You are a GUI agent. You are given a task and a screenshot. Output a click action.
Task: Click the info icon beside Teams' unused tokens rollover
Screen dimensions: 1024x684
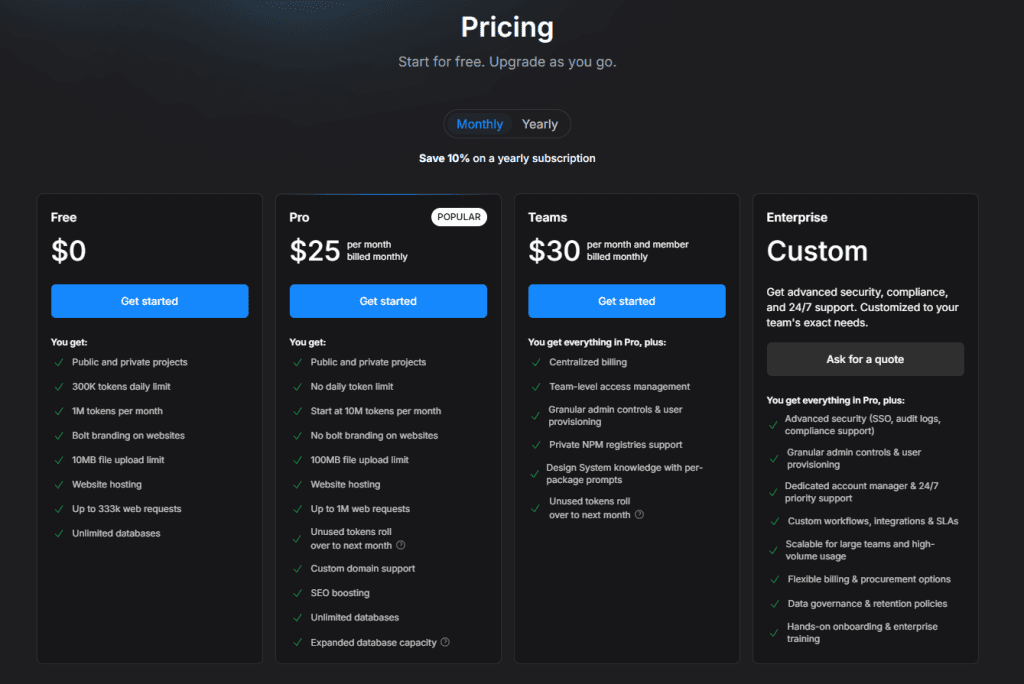pyautogui.click(x=639, y=515)
